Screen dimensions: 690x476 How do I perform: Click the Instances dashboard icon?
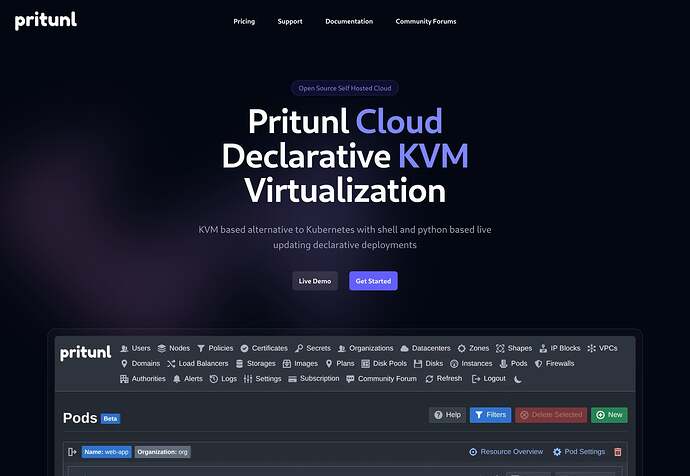pos(454,364)
